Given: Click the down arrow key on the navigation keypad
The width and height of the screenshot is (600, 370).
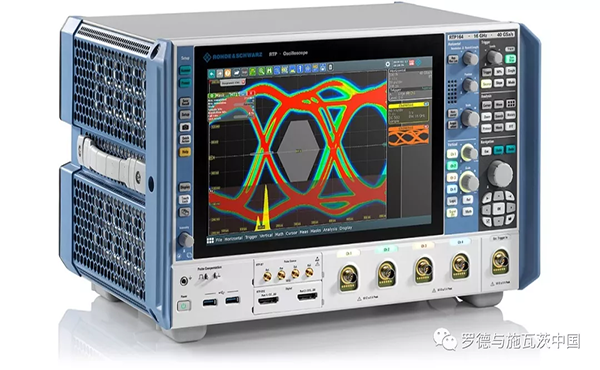Looking at the screenshot, I should pyautogui.click(x=498, y=222).
